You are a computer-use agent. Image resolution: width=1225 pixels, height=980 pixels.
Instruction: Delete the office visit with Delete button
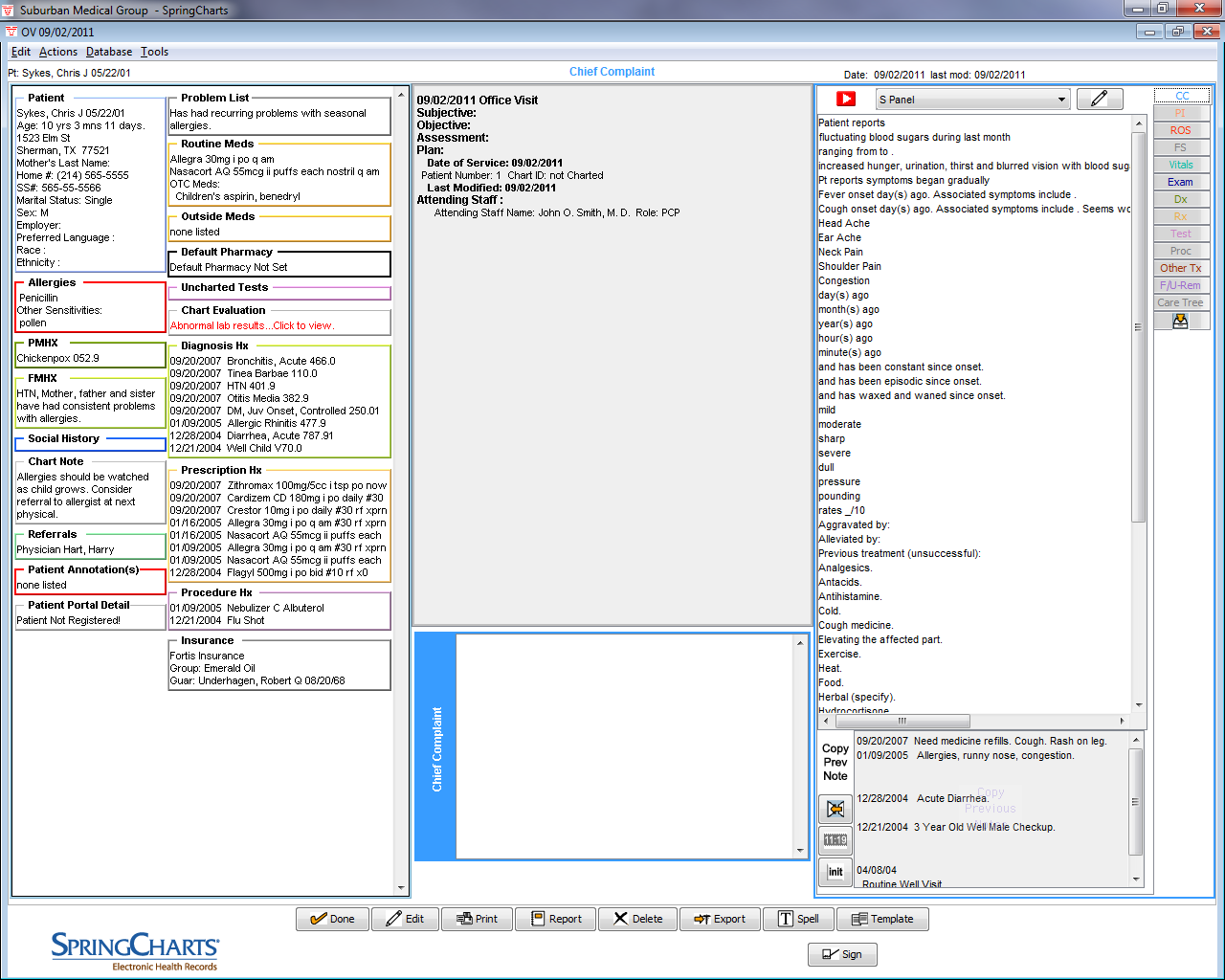(x=637, y=919)
